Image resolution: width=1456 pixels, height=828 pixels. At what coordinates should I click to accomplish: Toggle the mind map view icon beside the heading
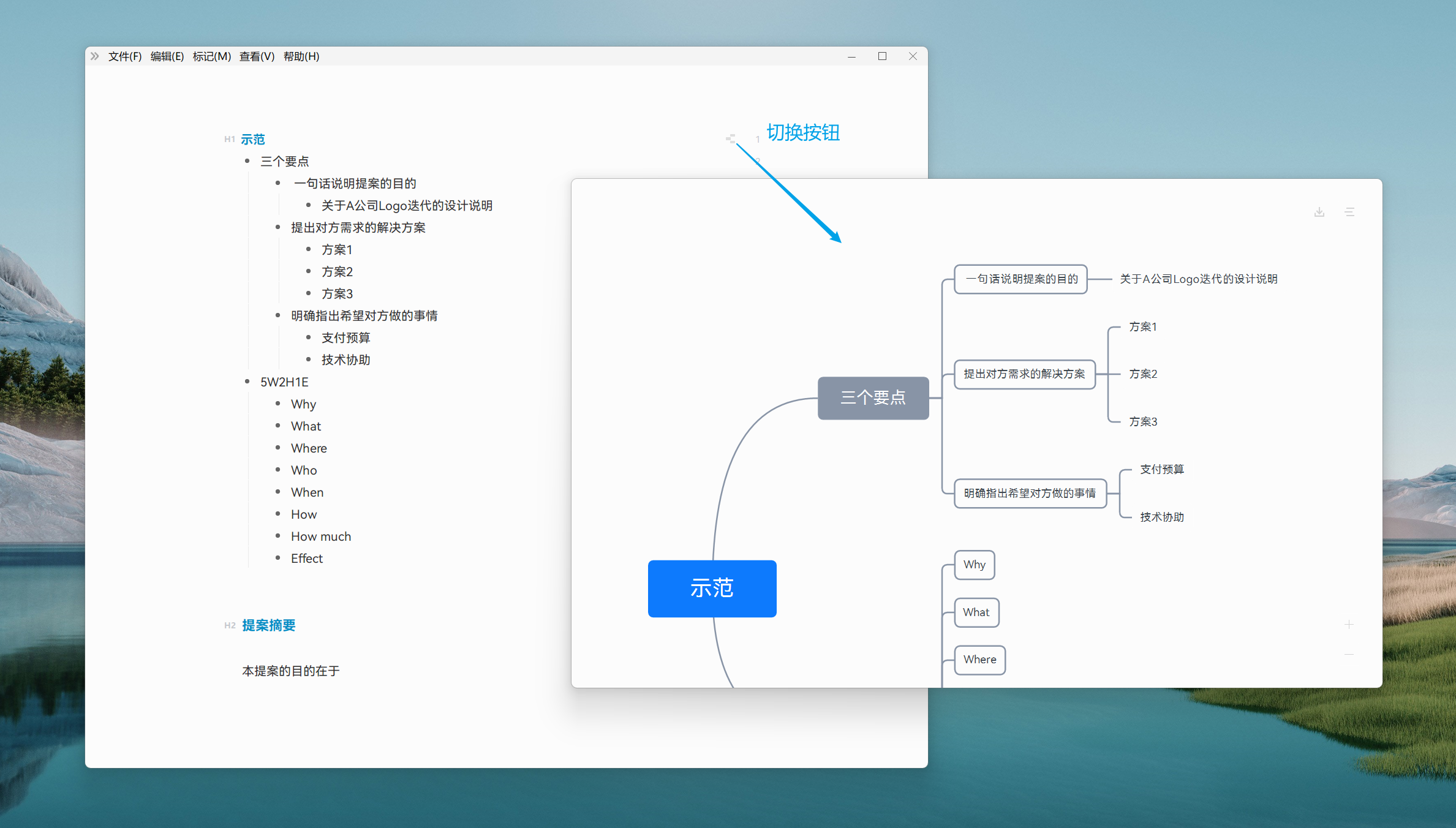730,139
